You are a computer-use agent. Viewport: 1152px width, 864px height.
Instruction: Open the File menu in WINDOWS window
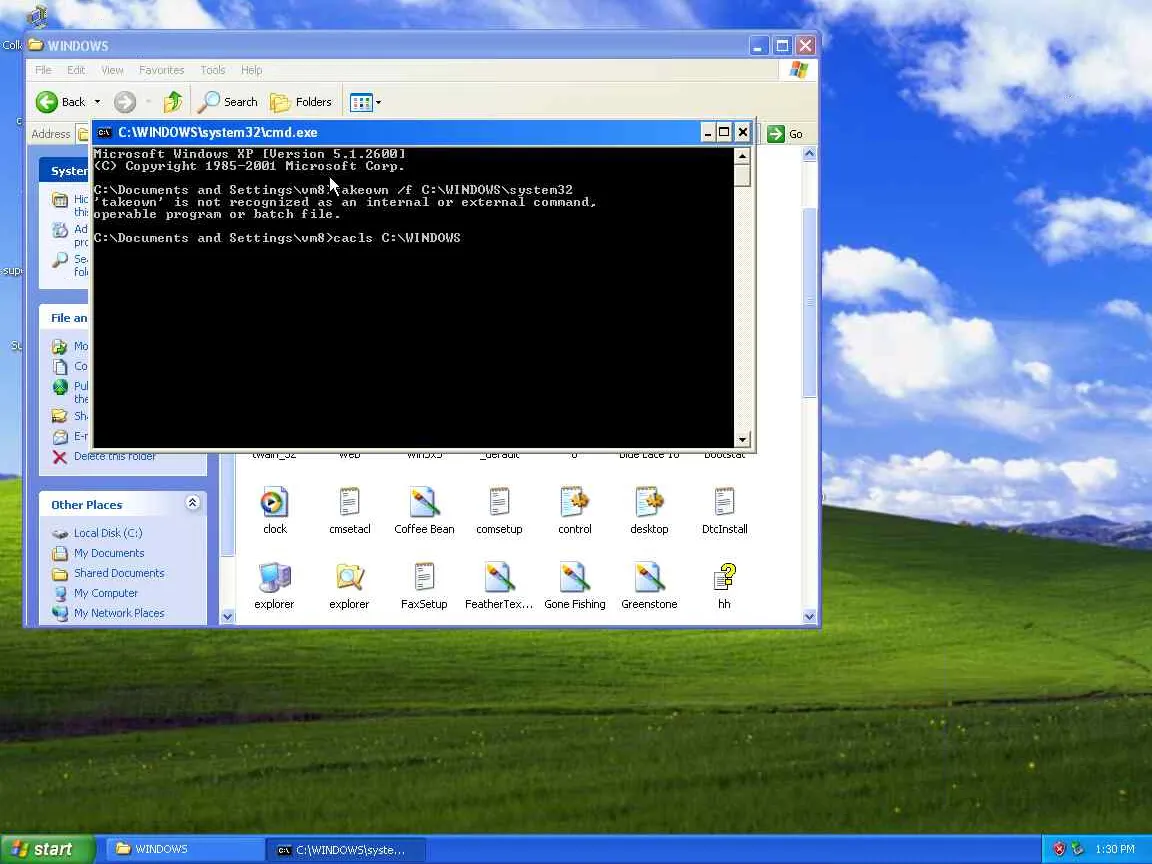[43, 70]
